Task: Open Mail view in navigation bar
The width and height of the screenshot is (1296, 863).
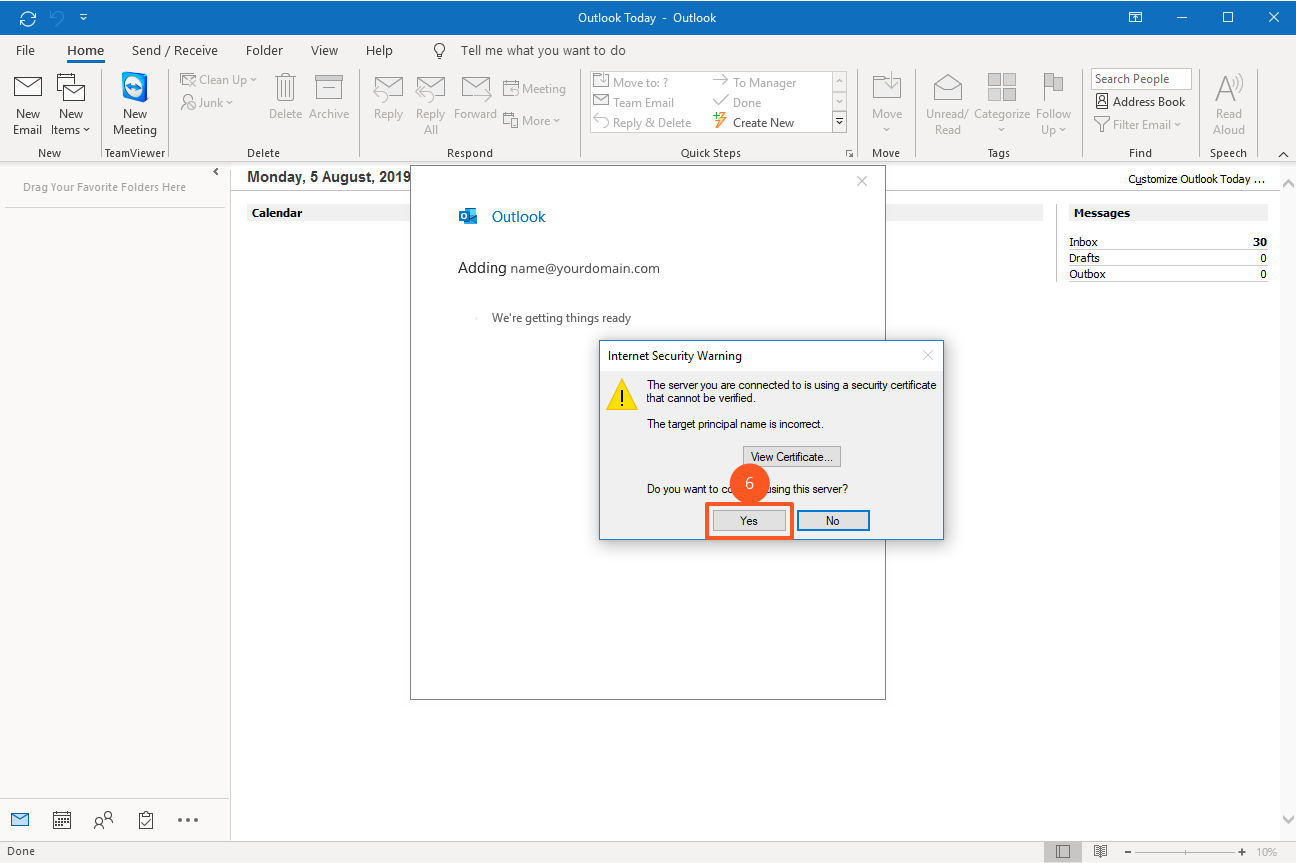Action: [x=20, y=820]
